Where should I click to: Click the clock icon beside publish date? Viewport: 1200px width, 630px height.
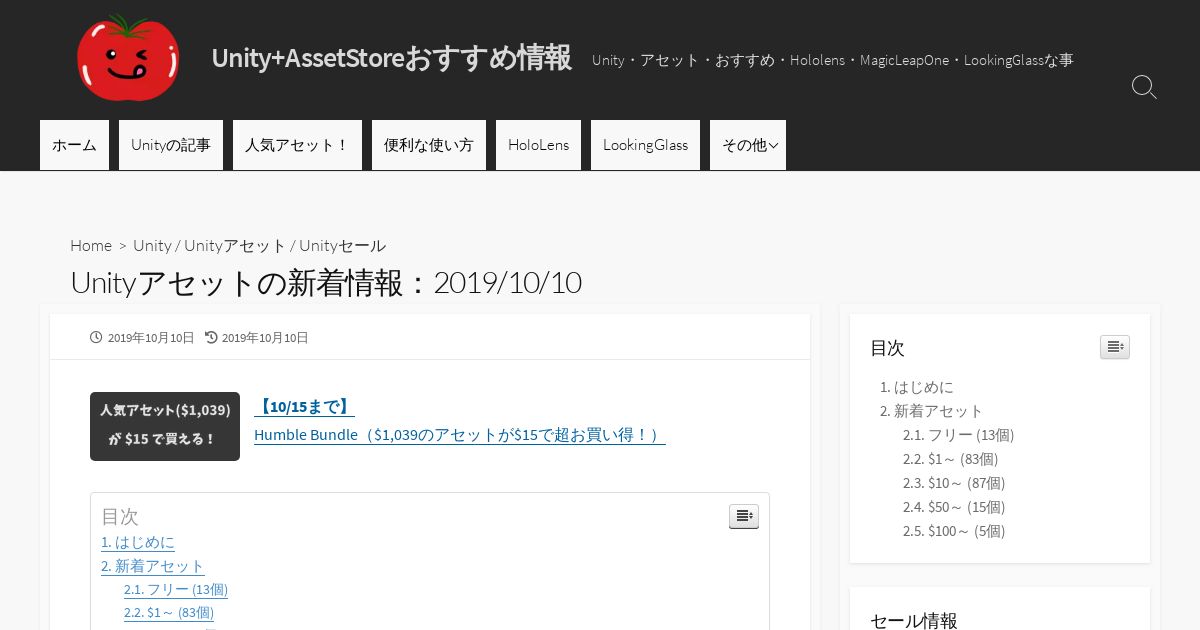click(96, 338)
